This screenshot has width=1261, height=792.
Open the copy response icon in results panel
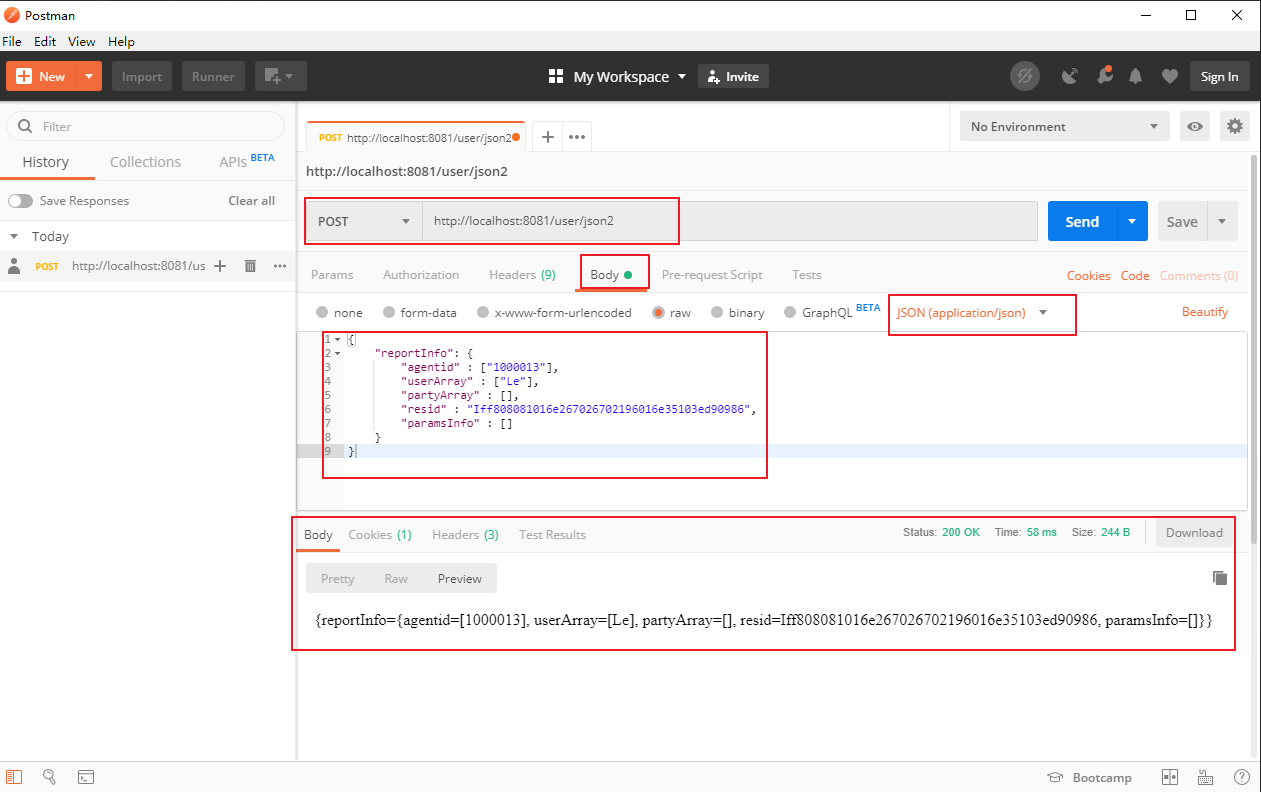coord(1220,578)
